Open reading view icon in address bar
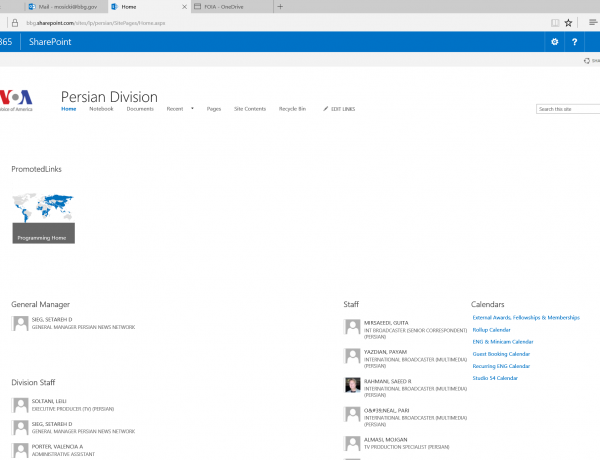This screenshot has height=460, width=600. pyautogui.click(x=555, y=23)
